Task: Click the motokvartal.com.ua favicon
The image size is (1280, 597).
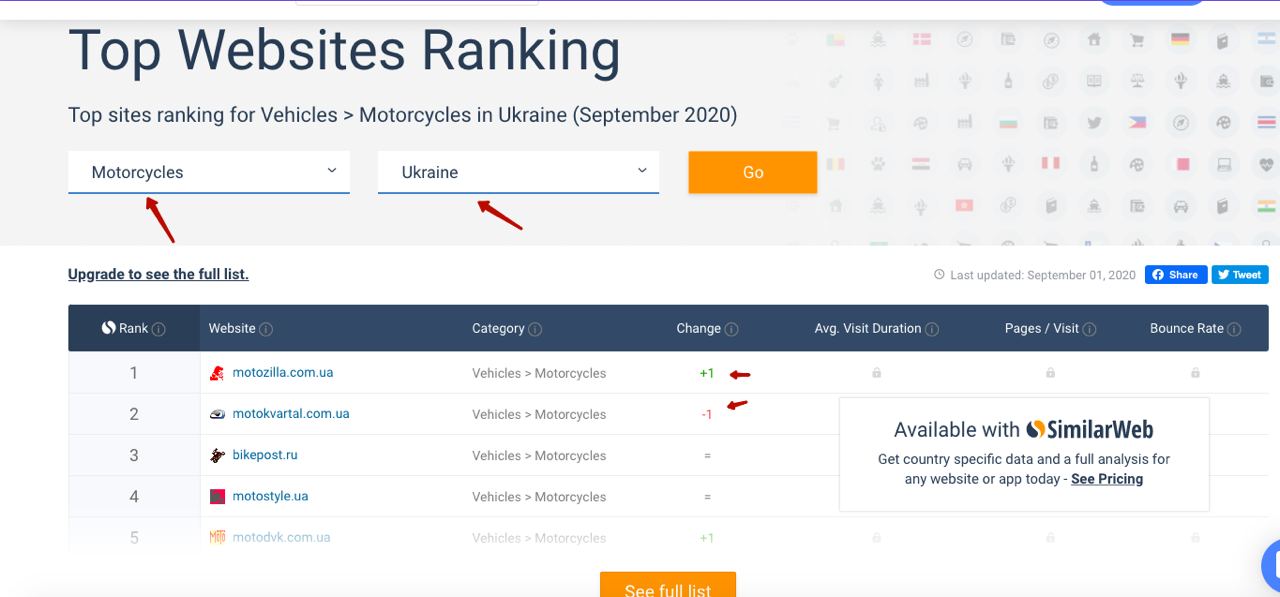Action: pyautogui.click(x=217, y=414)
